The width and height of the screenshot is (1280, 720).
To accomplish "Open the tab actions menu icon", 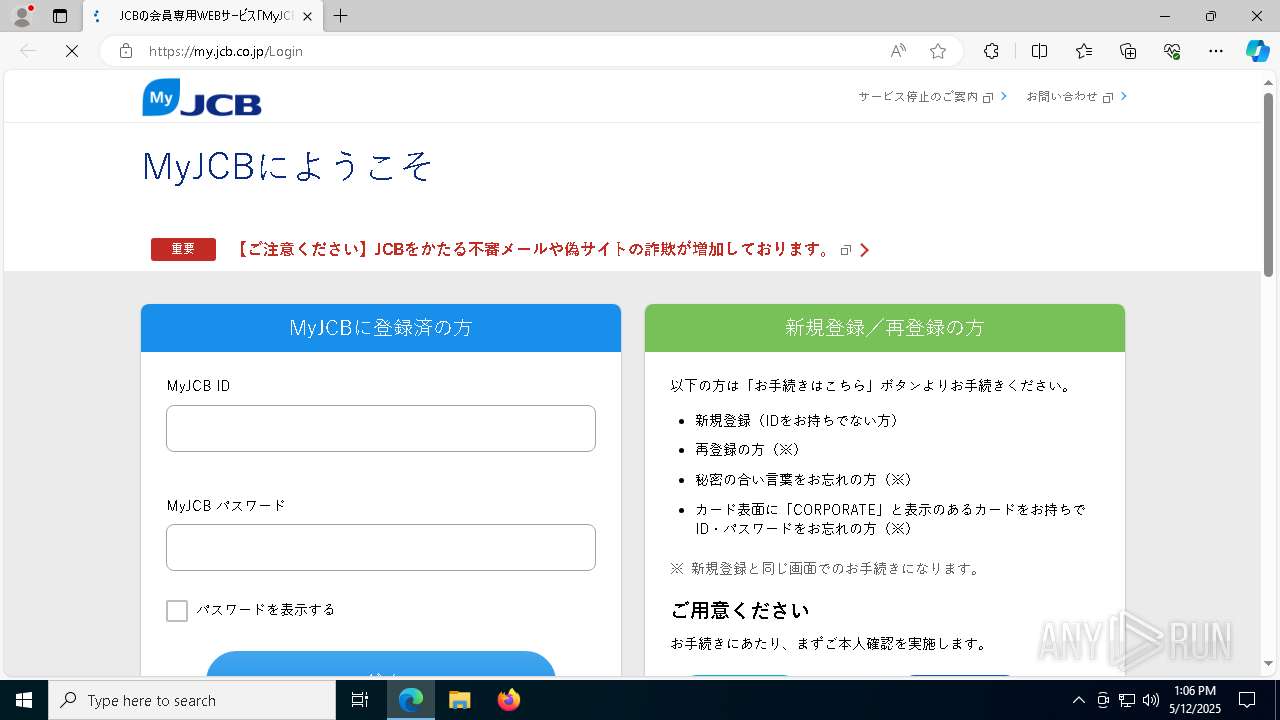I will point(60,16).
